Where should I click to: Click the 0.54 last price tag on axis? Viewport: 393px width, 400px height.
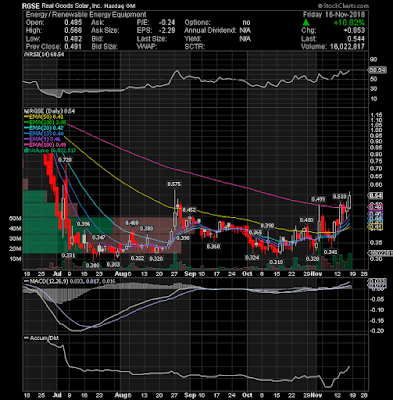point(375,195)
